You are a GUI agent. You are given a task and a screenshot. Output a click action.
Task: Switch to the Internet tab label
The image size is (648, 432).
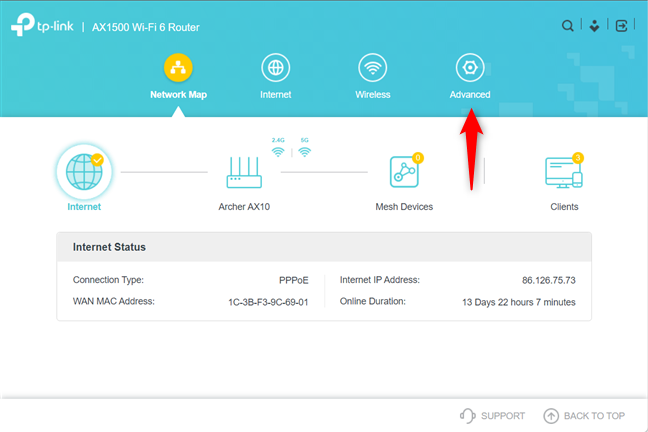(276, 95)
